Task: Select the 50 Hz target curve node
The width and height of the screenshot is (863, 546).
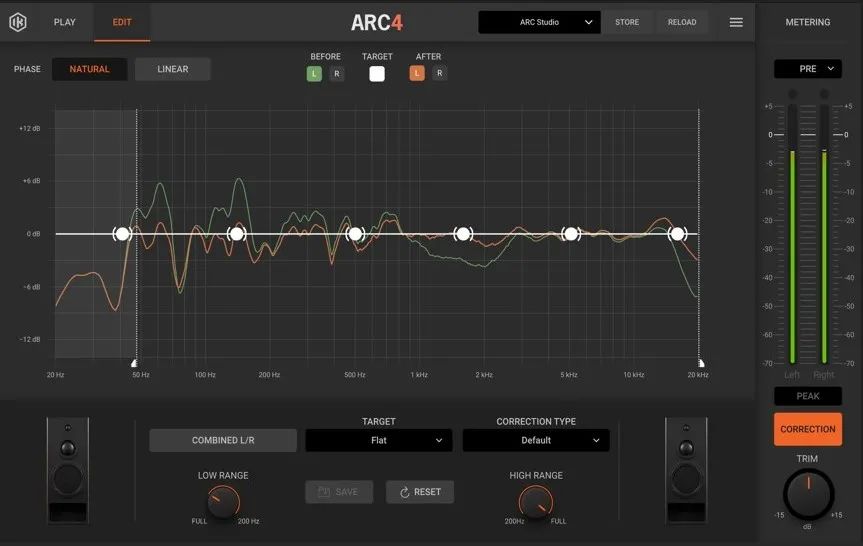Action: pyautogui.click(x=122, y=234)
